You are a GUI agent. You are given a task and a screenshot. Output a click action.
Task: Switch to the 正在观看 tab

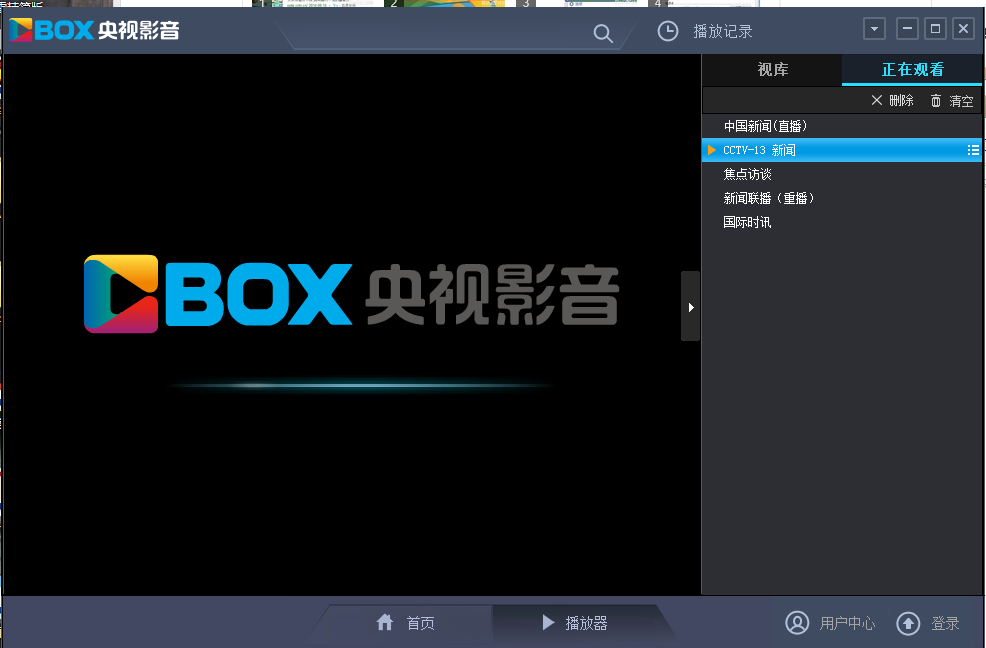click(x=911, y=70)
